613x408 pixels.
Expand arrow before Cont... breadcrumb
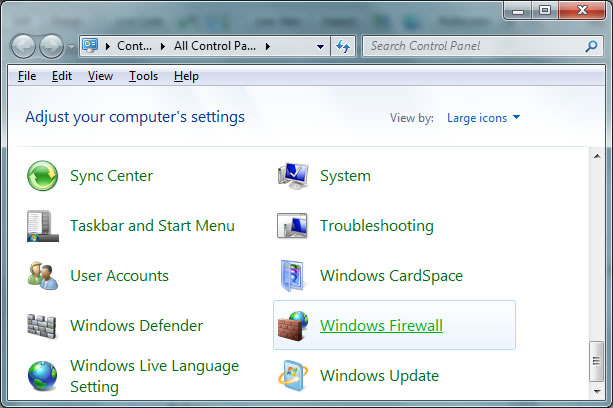(108, 47)
